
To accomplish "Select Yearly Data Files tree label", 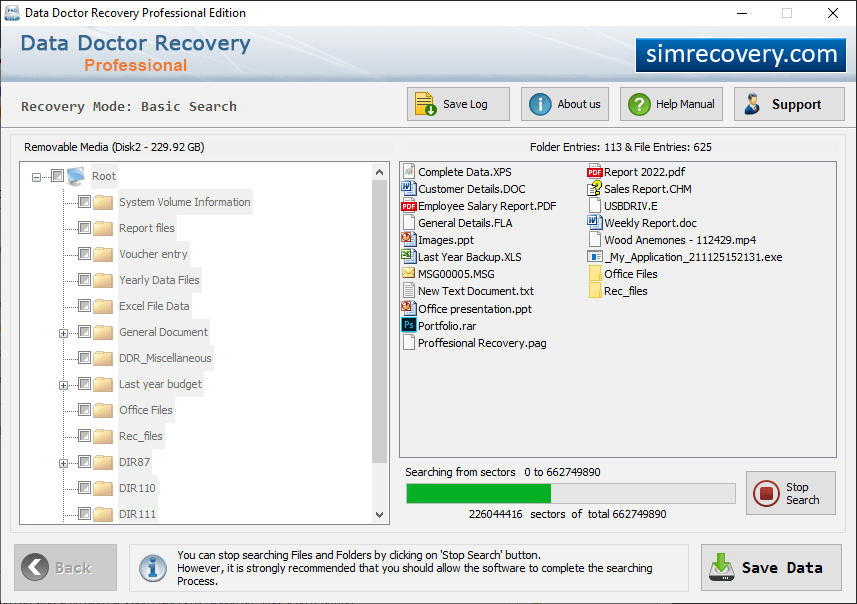I will (x=159, y=280).
